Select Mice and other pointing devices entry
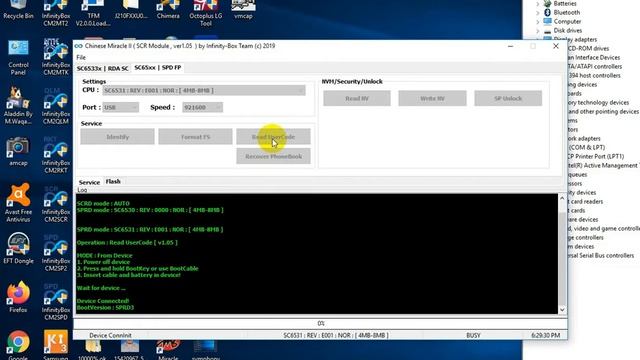Image resolution: width=640 pixels, height=360 pixels. pyautogui.click(x=604, y=111)
